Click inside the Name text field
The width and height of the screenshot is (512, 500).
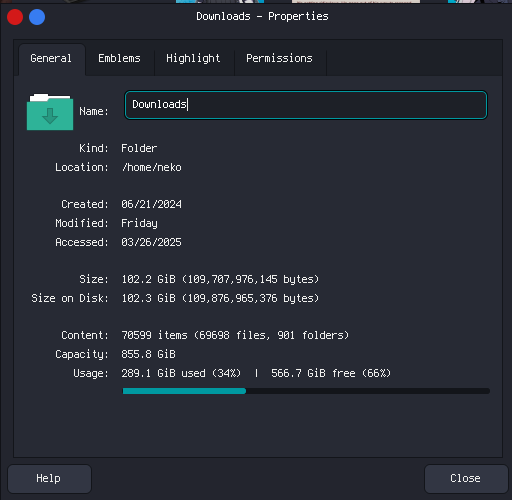click(306, 105)
